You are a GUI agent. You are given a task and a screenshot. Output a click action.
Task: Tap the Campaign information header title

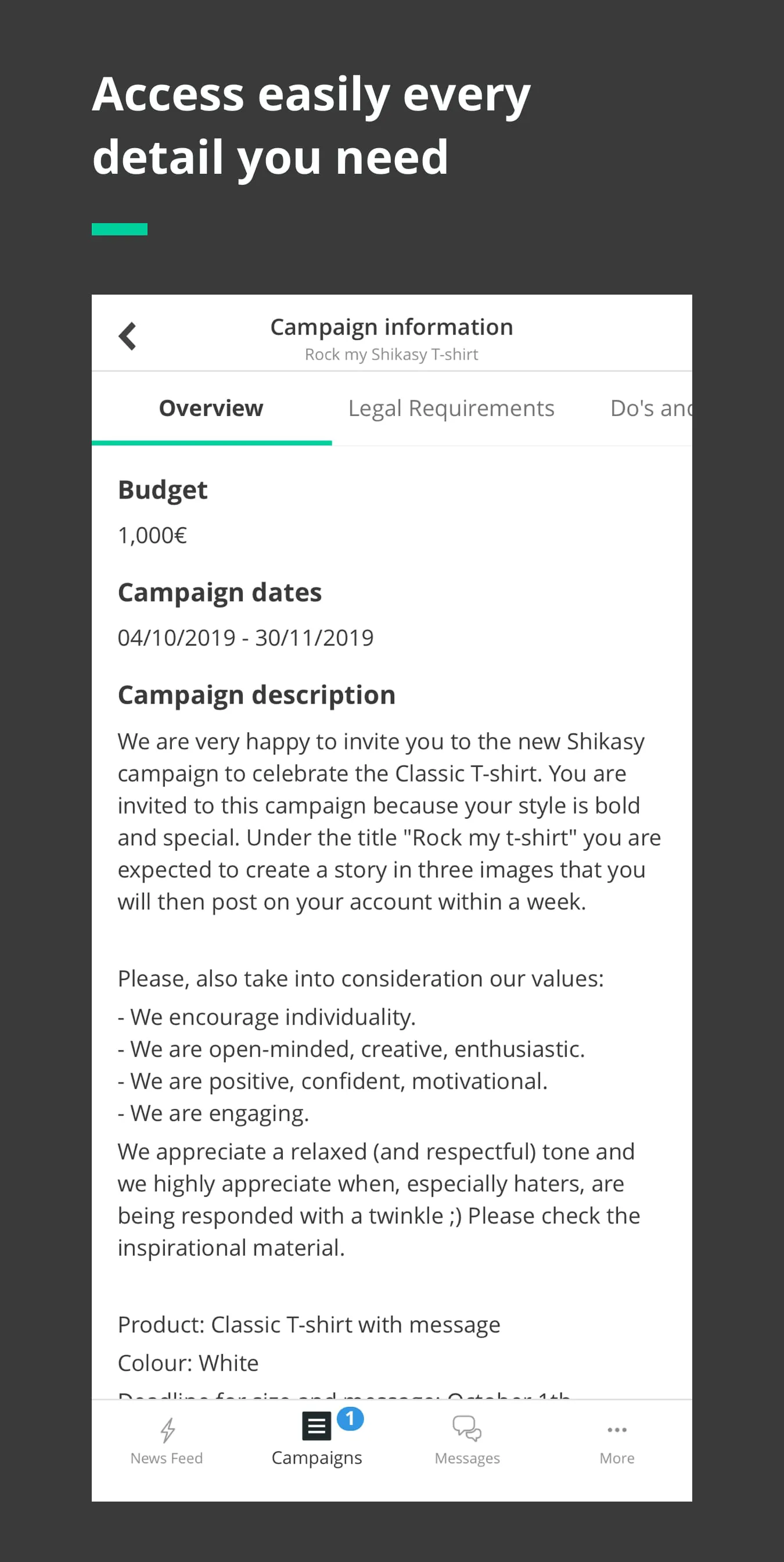(391, 327)
